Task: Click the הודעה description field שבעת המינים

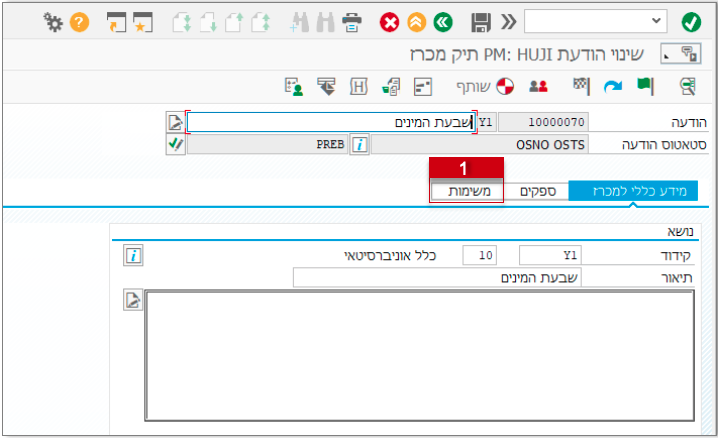Action: pyautogui.click(x=330, y=122)
